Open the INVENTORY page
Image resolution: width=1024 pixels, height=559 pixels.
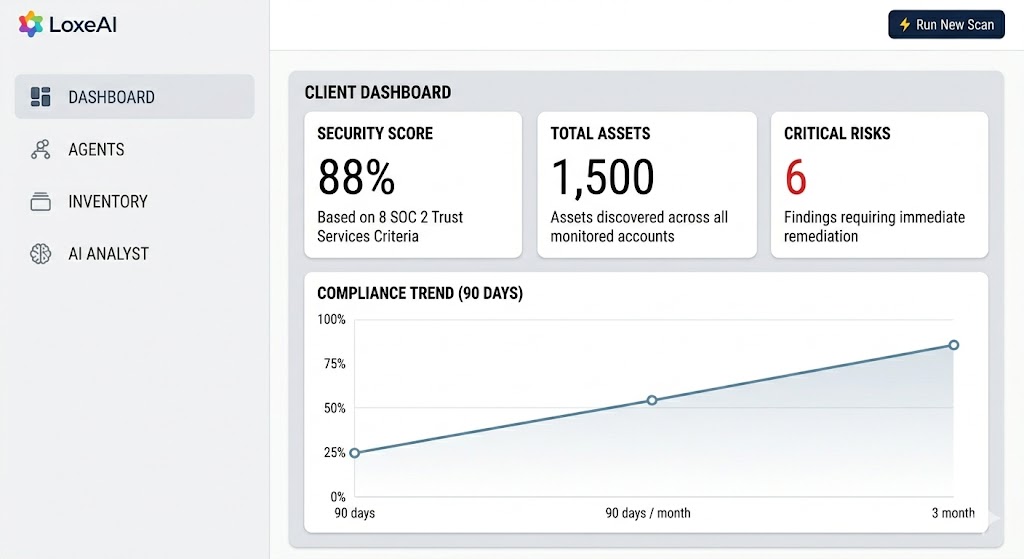pos(108,201)
